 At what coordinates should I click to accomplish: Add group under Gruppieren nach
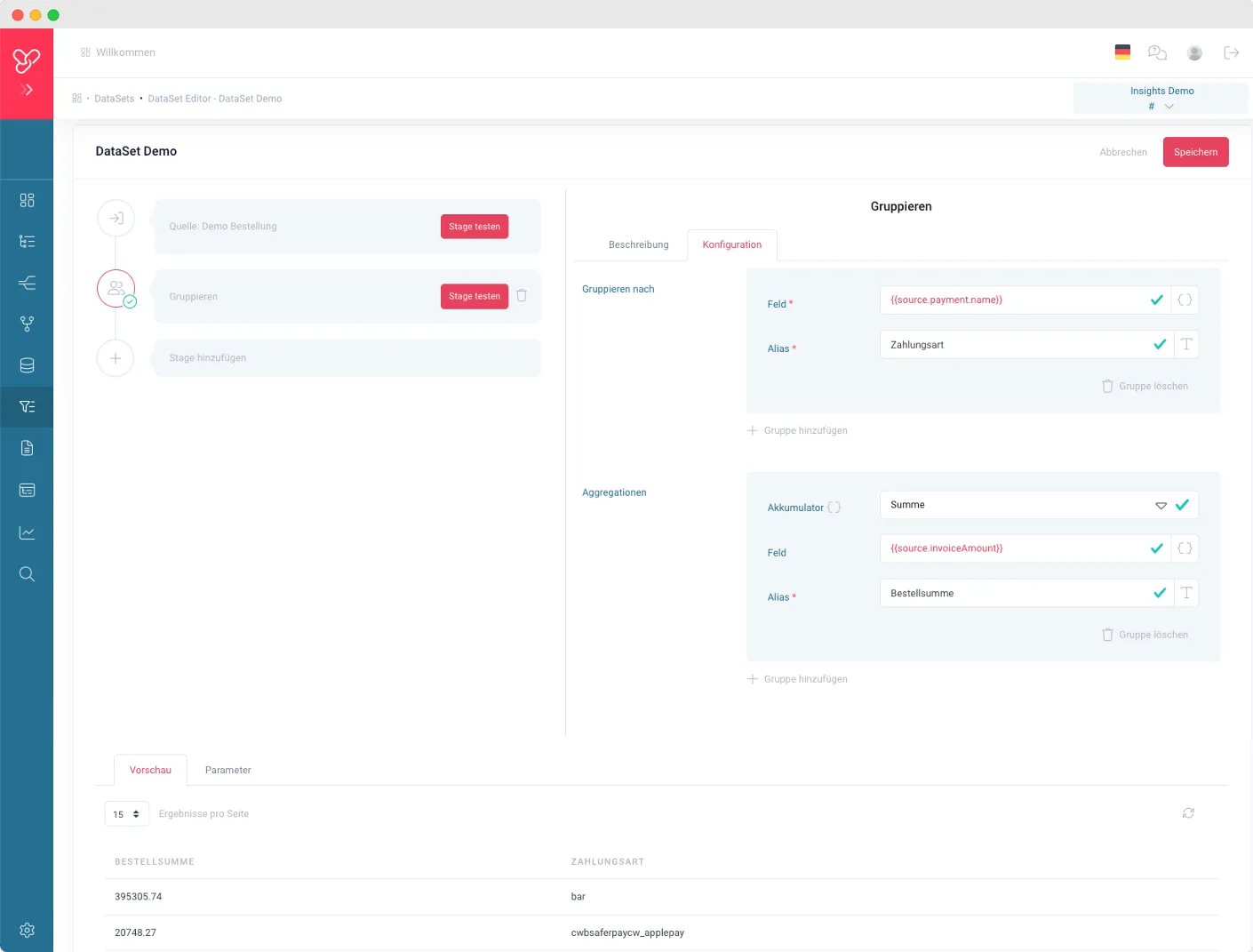coord(797,430)
